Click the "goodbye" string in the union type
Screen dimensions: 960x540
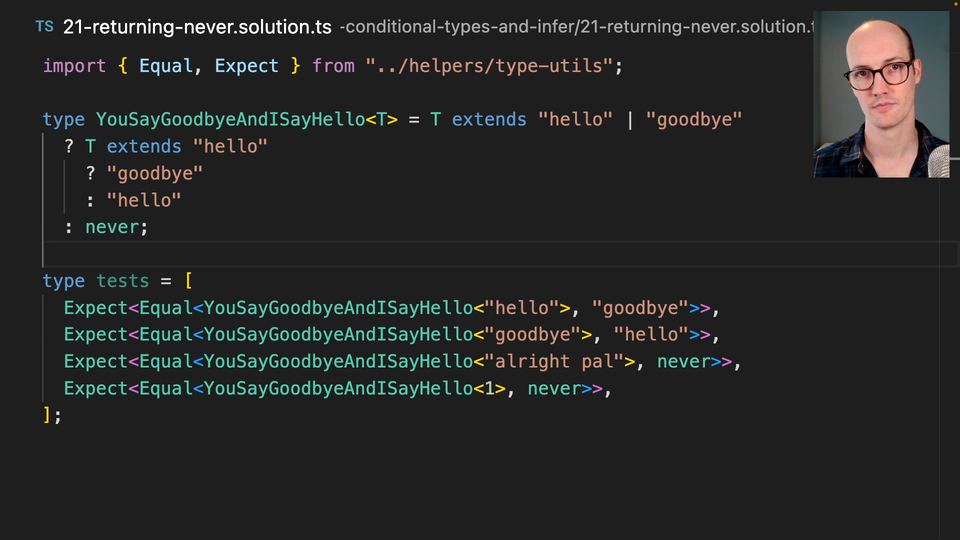click(693, 120)
